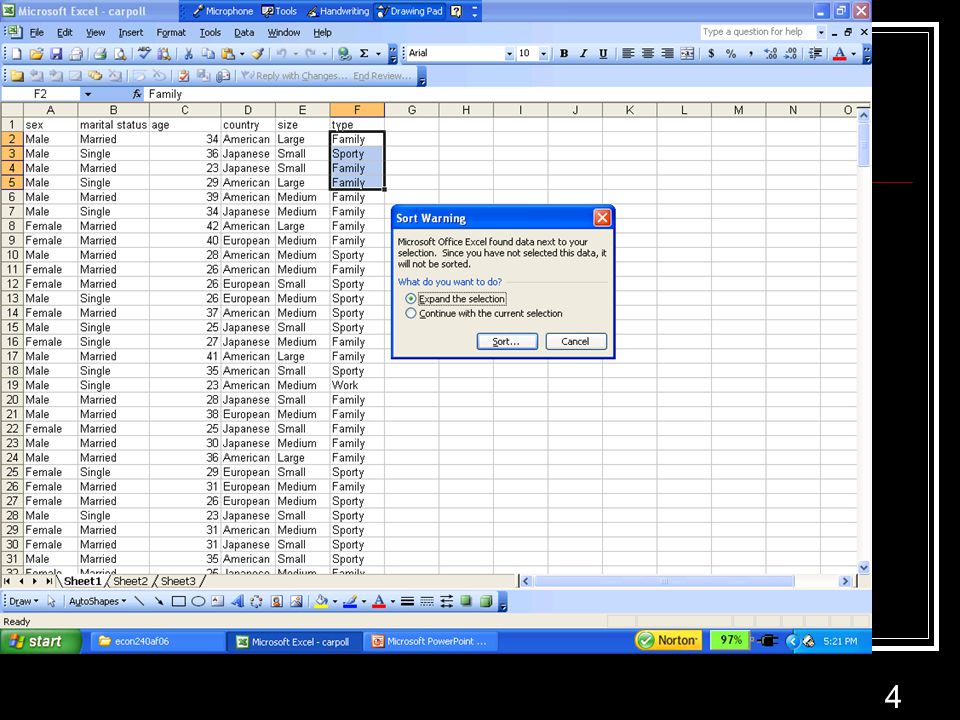This screenshot has width=960, height=720.
Task: Select the Rectangle drawing tool
Action: 178,601
